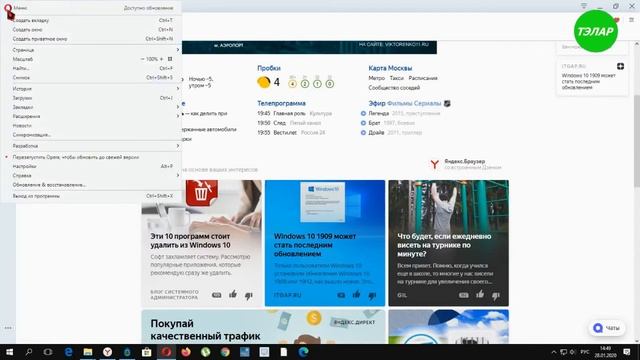This screenshot has height=360, width=640.
Task: Open 'Телепрограмма' heading link
Action: click(281, 103)
